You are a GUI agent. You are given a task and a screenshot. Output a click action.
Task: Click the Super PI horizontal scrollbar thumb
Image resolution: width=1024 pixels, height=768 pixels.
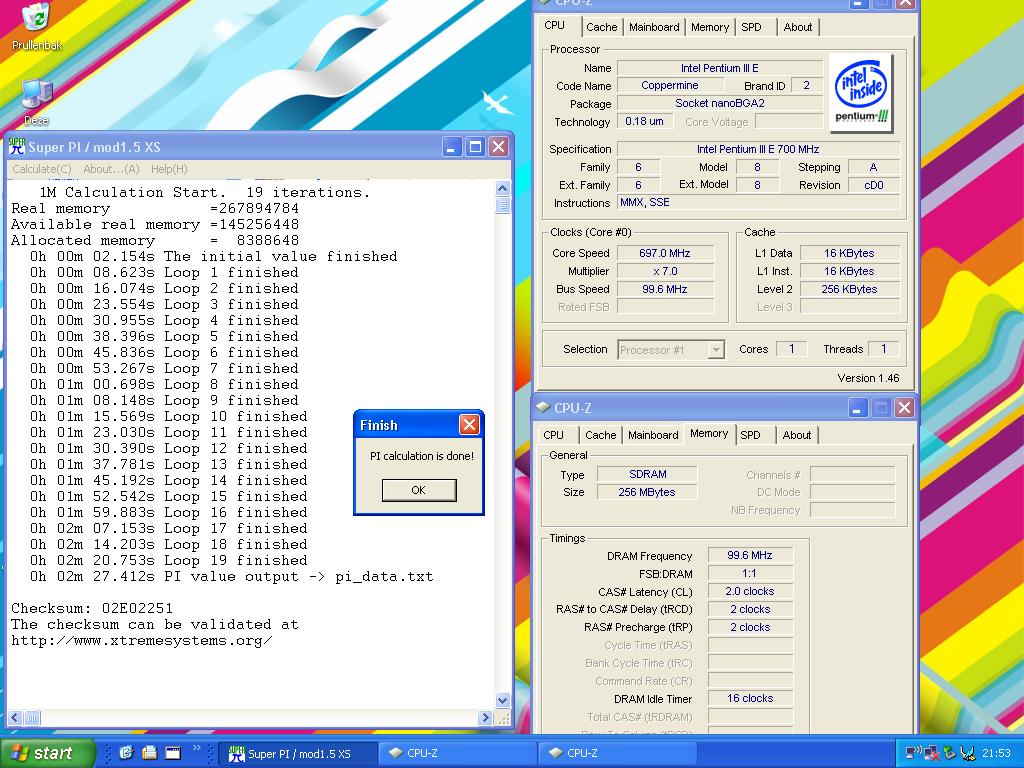click(32, 718)
